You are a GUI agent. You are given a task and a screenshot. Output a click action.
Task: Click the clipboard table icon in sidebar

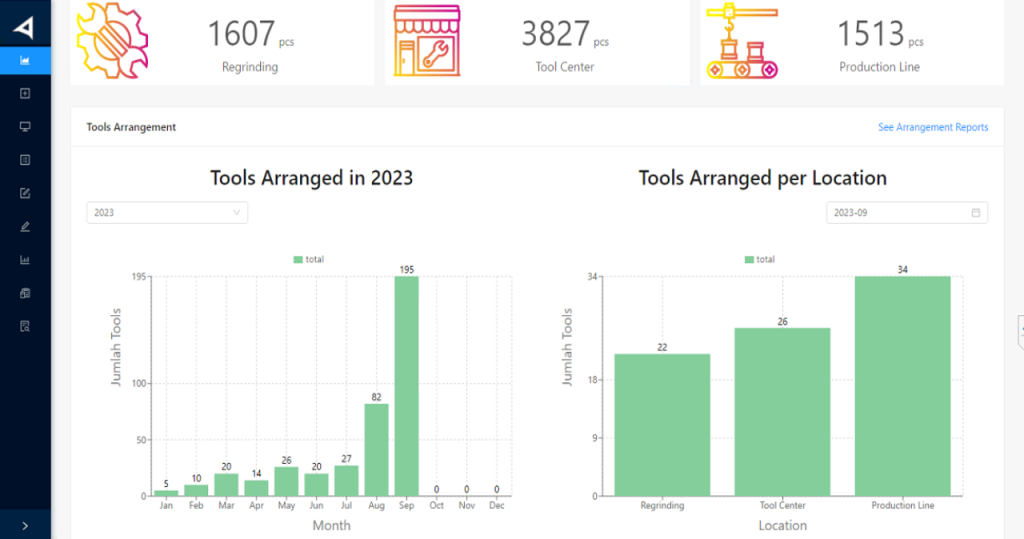(25, 293)
